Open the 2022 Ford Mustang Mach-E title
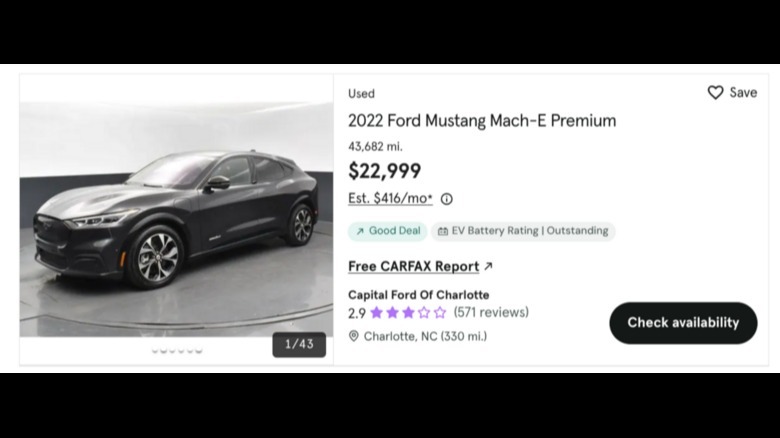The width and height of the screenshot is (780, 438). click(482, 121)
